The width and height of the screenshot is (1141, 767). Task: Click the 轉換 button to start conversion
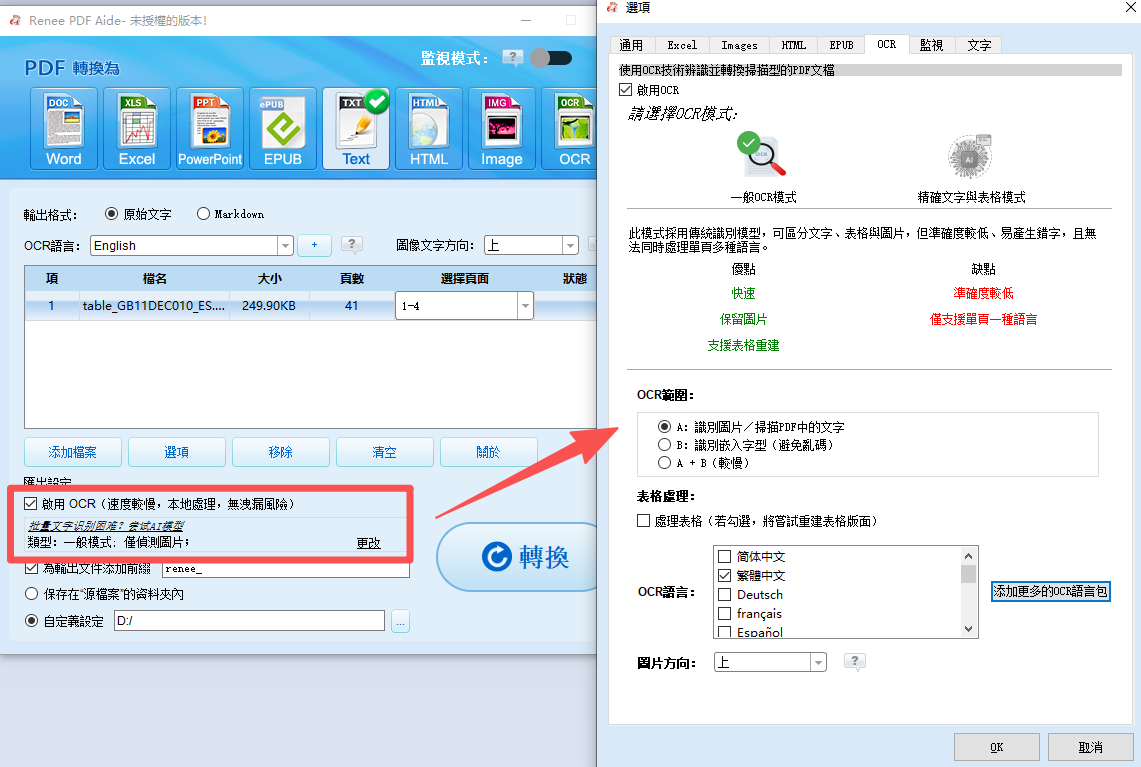[517, 558]
